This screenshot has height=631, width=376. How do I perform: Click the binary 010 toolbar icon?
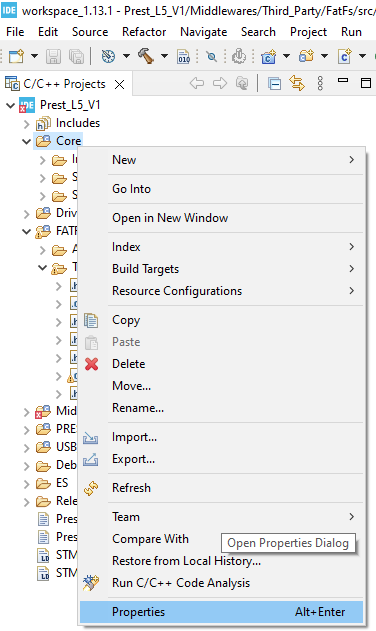click(184, 56)
